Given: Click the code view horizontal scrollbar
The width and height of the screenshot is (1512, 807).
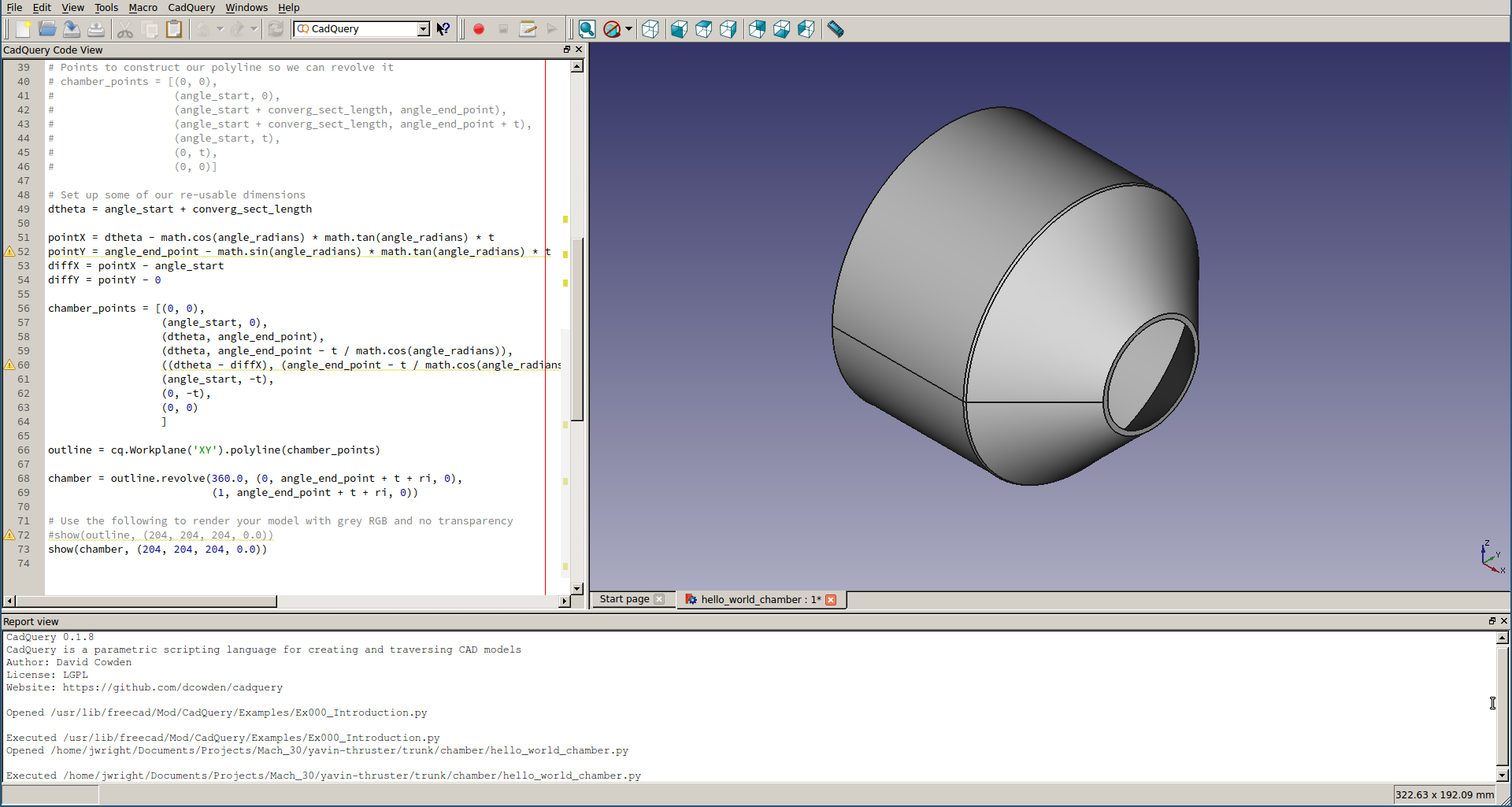Looking at the screenshot, I should [146, 602].
